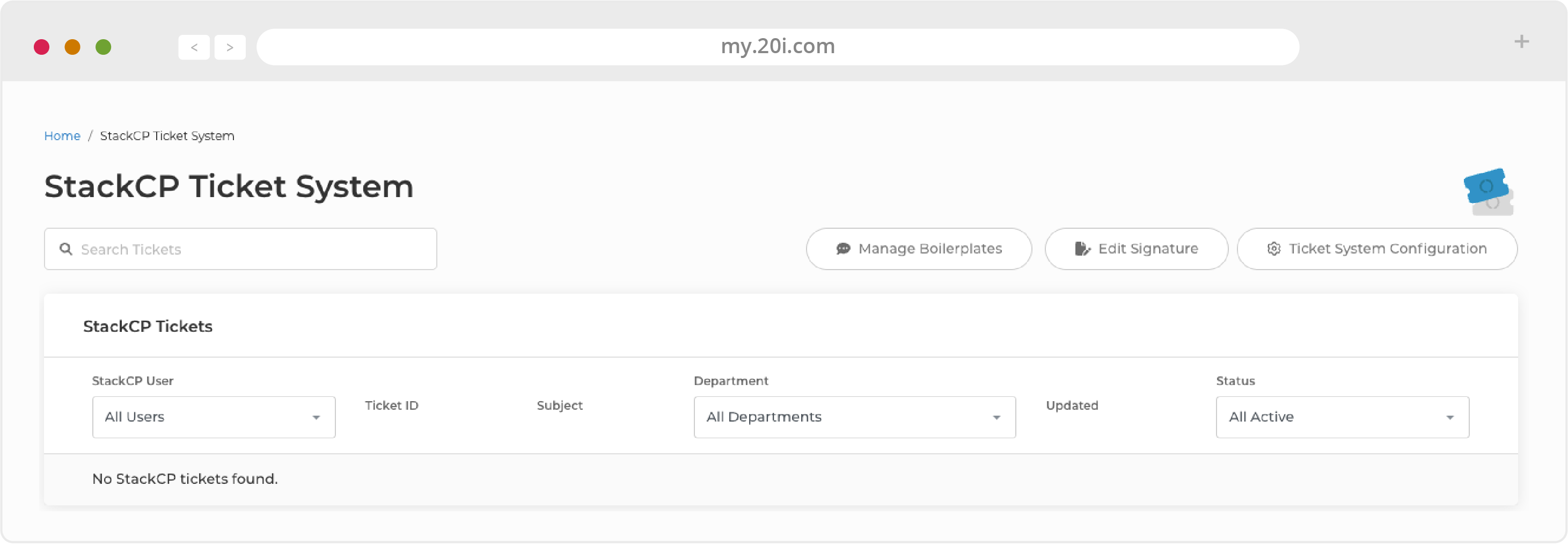
Task: Go to the Home breadcrumb link
Action: click(62, 136)
